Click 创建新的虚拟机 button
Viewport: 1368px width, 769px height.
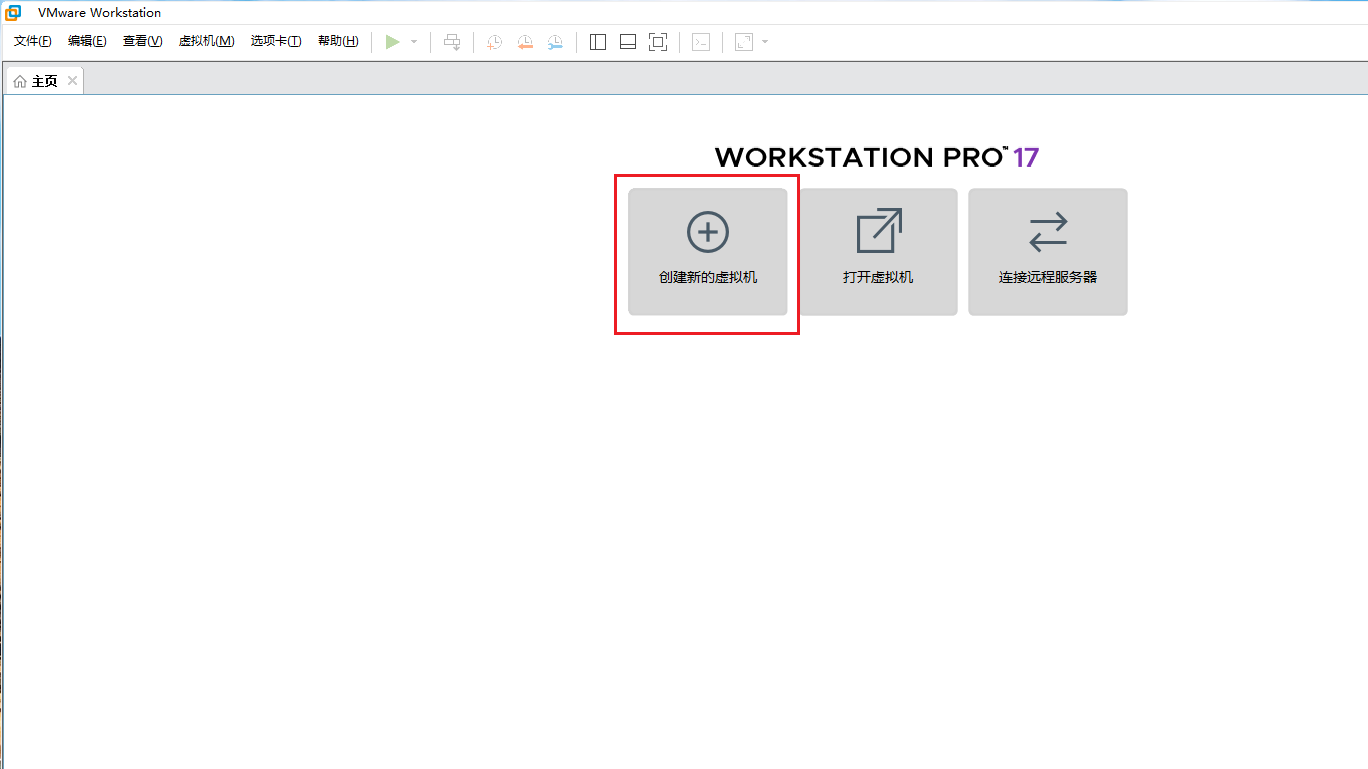pyautogui.click(x=708, y=252)
